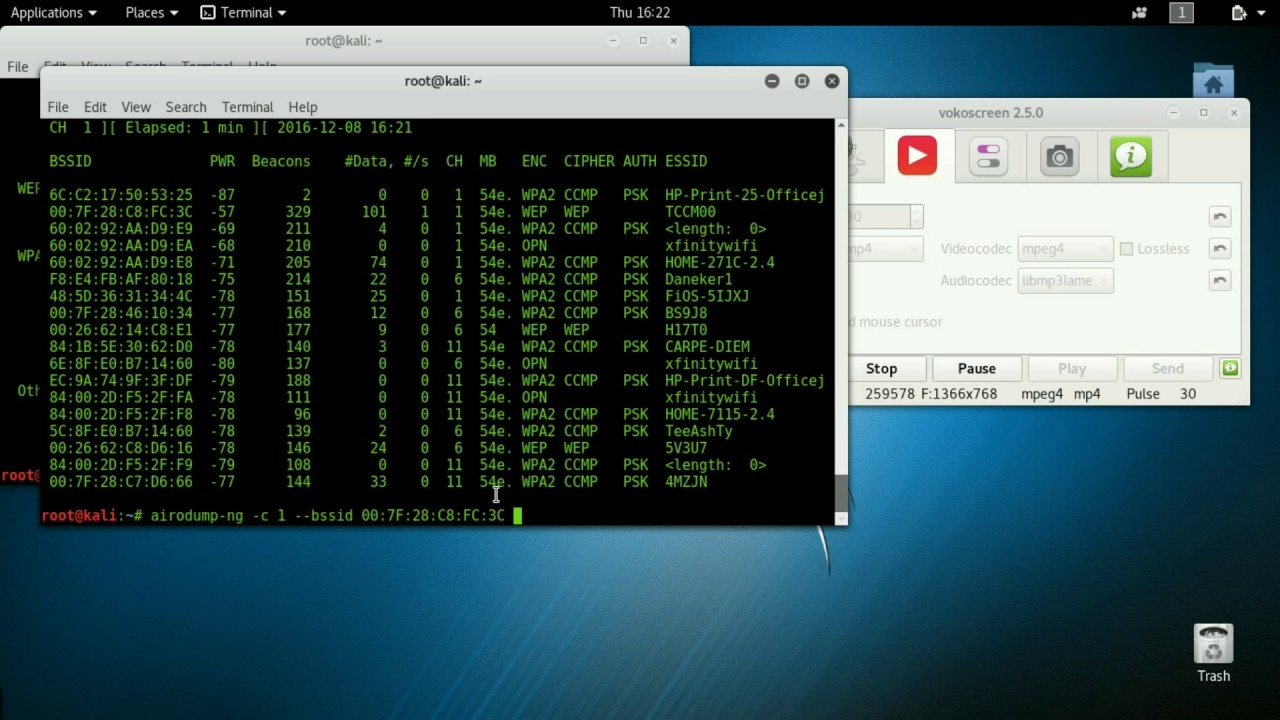Open the Terminal app menu in top bar
1280x720 pixels.
pos(244,13)
